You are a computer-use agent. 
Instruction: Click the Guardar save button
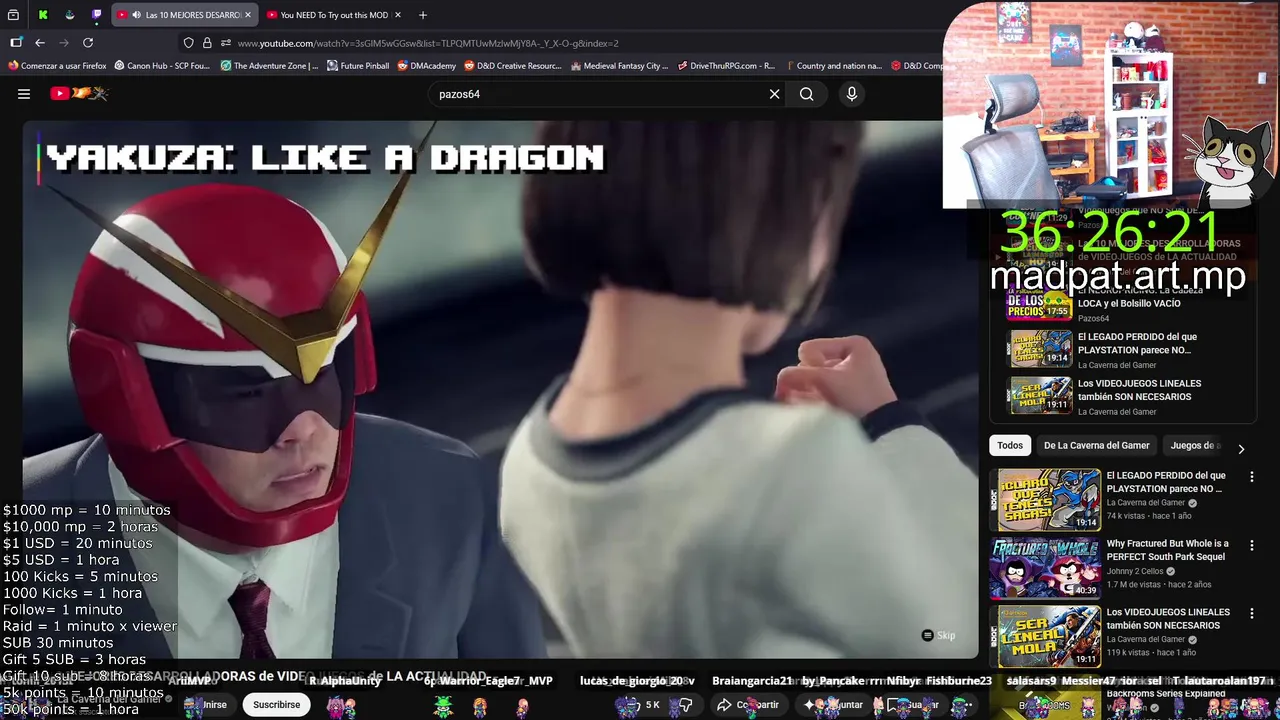(913, 705)
